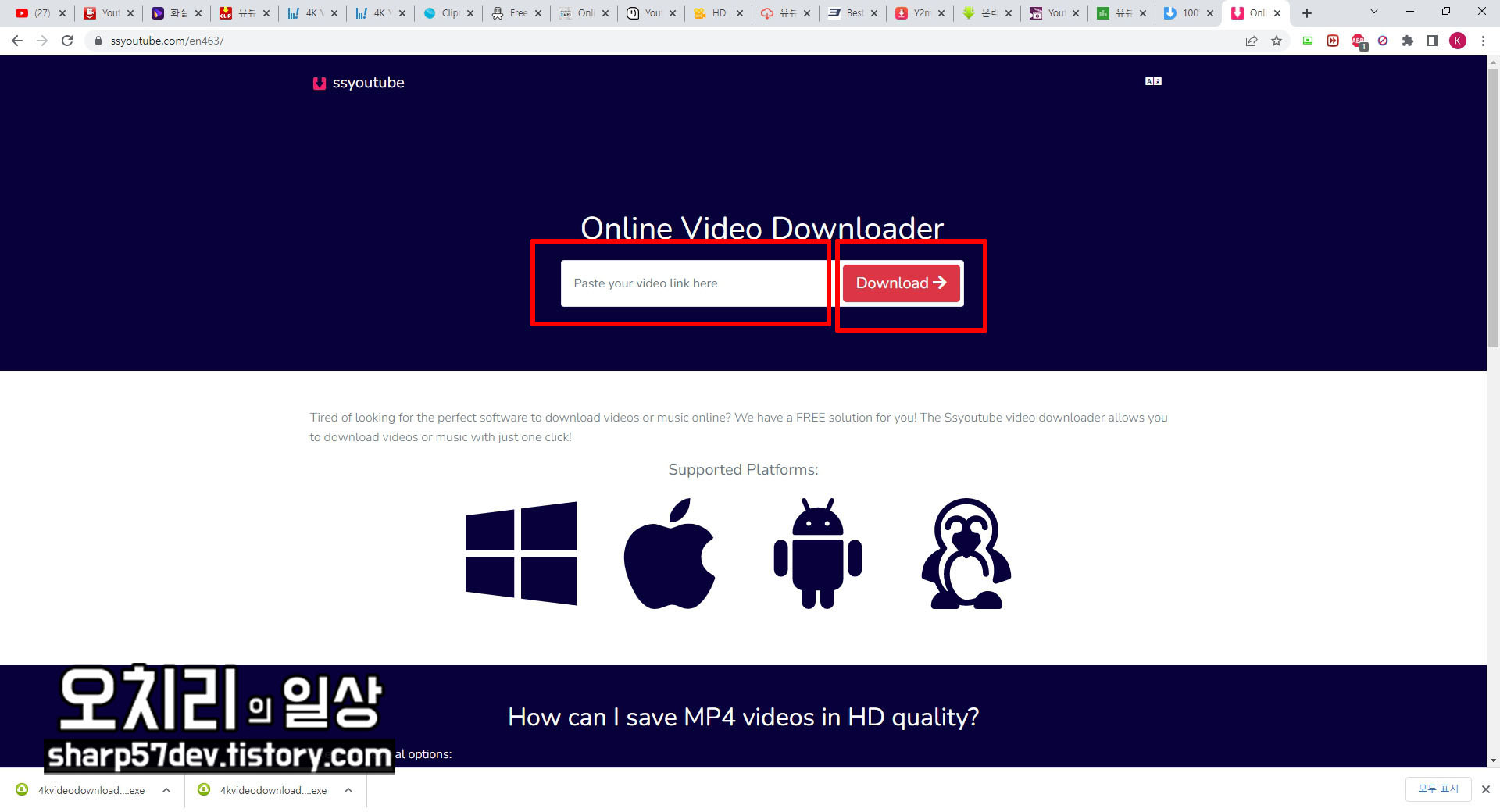Go forward with the browser arrow
Screen dimensions: 1500x812
pyautogui.click(x=42, y=41)
